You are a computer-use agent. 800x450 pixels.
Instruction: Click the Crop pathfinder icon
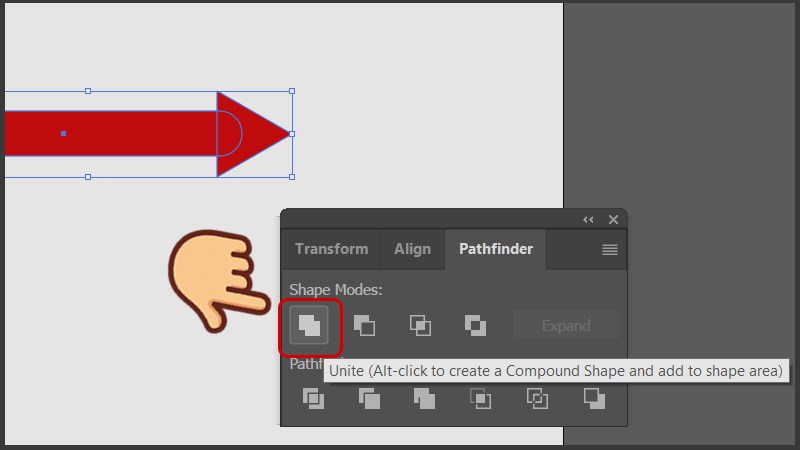[481, 398]
